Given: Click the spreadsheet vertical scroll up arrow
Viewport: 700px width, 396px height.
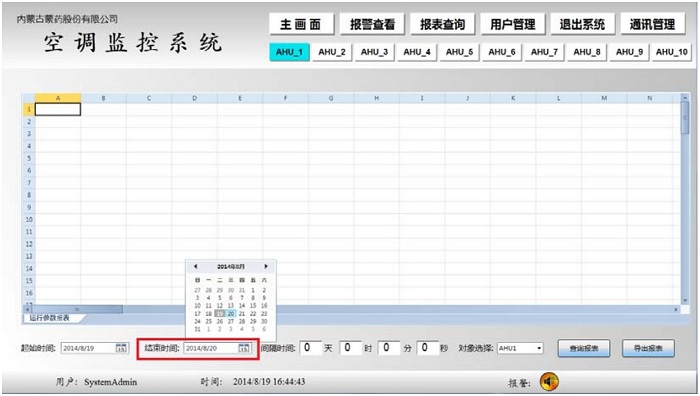Looking at the screenshot, I should [684, 97].
